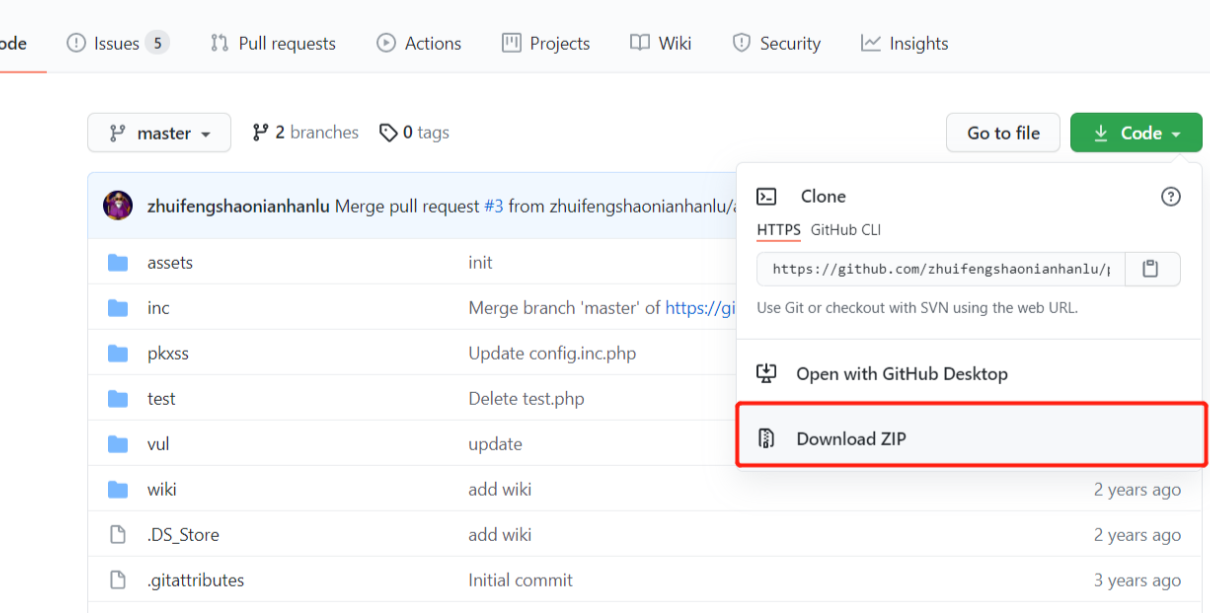Open the assets folder
The width and height of the screenshot is (1210, 613).
[x=170, y=263]
